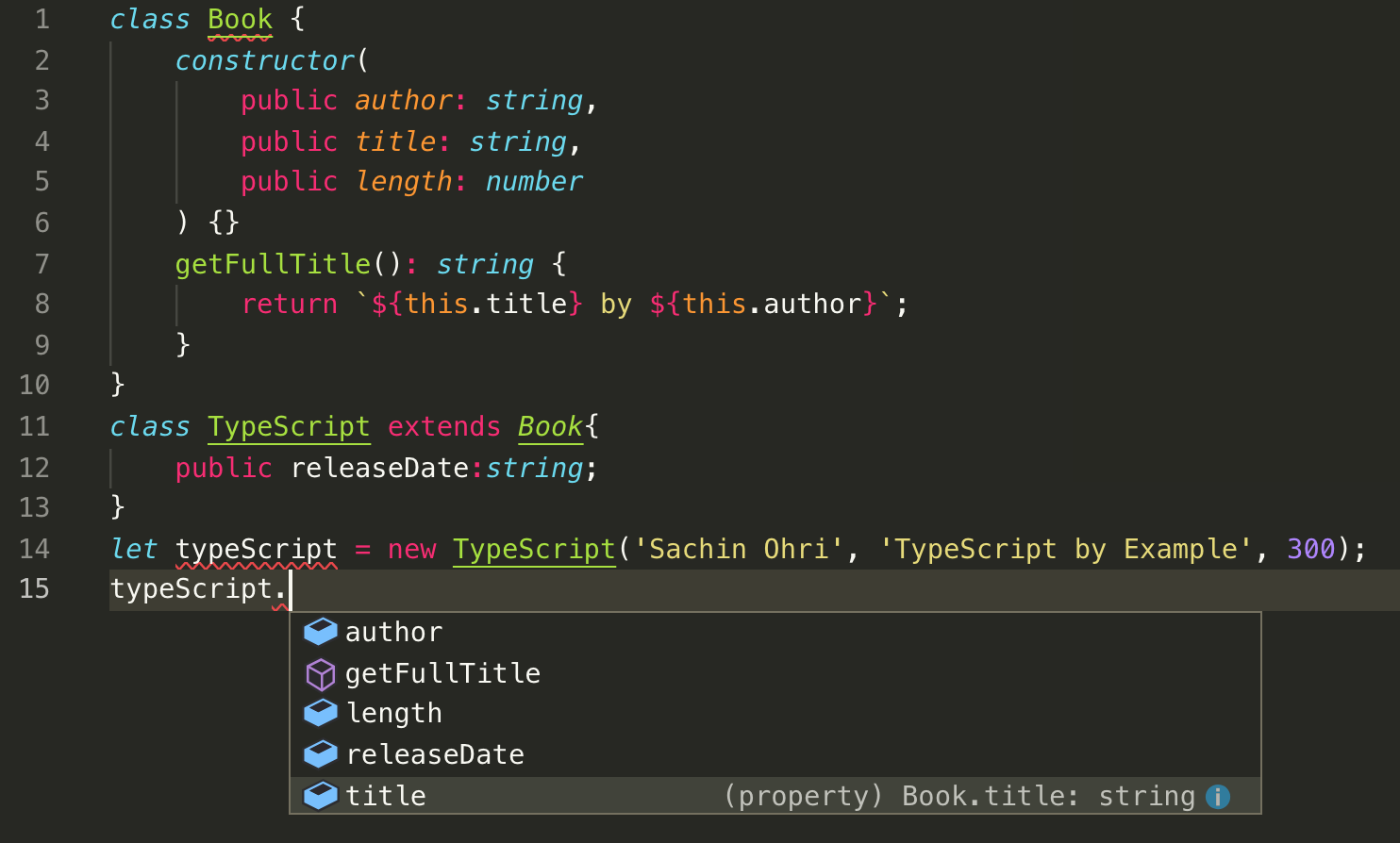The image size is (1400, 843).
Task: Select releaseDate in the autocomplete popup
Action: [x=775, y=754]
